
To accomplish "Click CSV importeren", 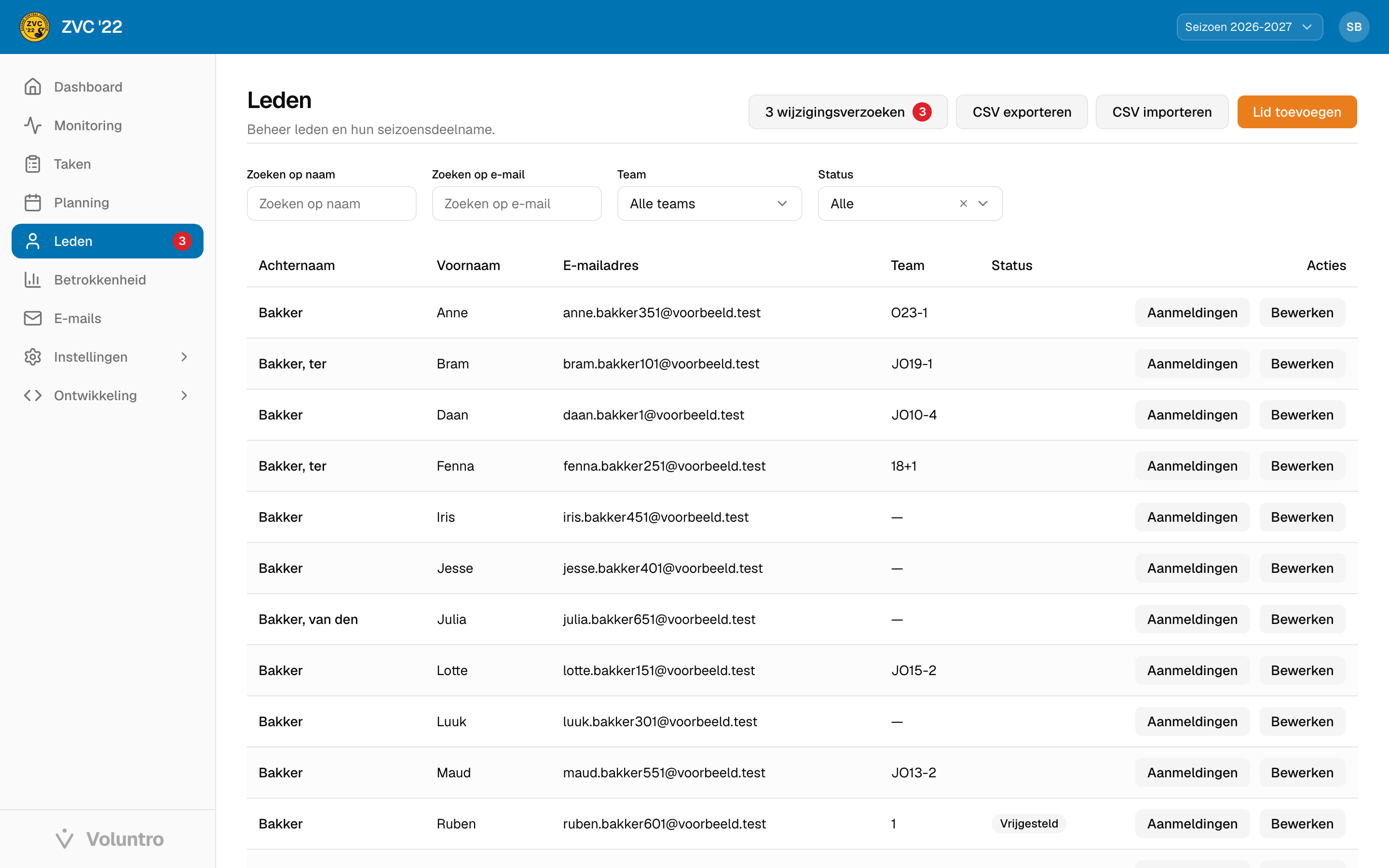I will click(1162, 112).
